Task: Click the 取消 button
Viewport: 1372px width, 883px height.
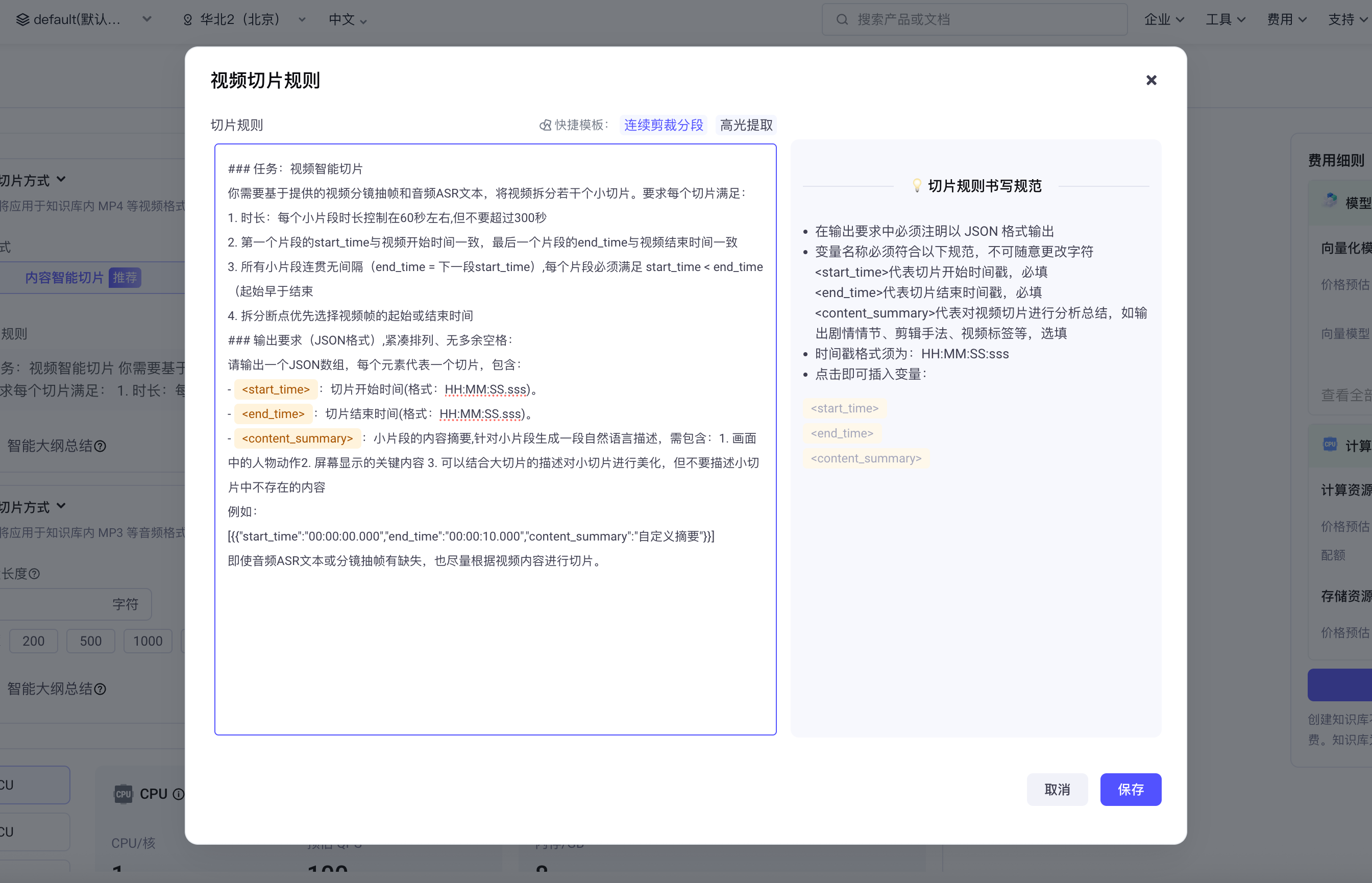Action: click(1057, 789)
